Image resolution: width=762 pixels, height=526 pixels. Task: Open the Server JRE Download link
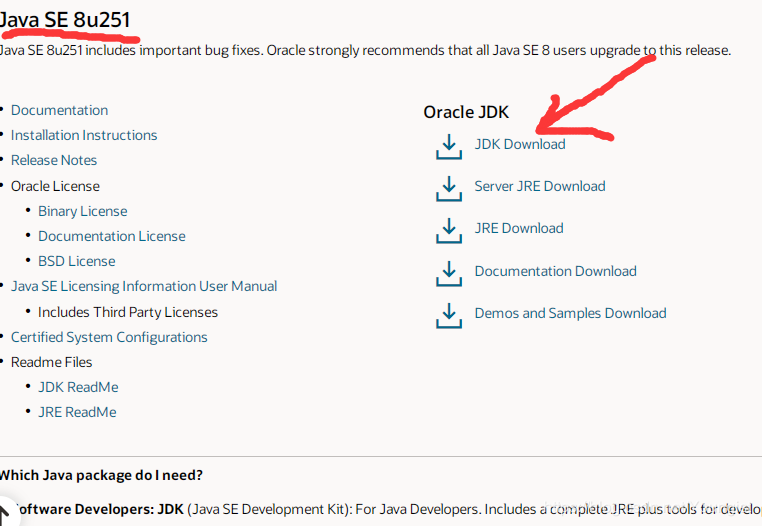540,186
